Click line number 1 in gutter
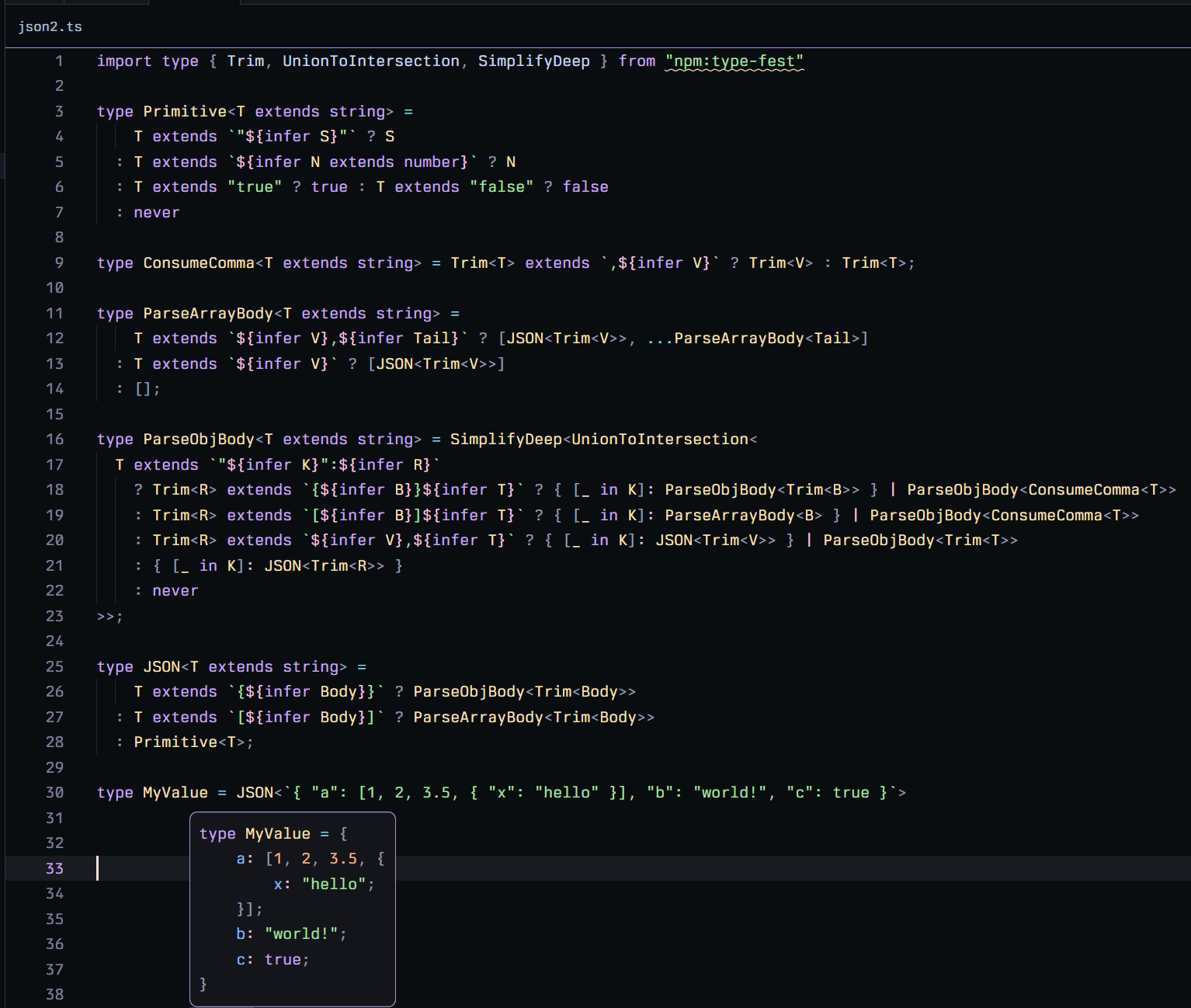Viewport: 1191px width, 1008px height. [x=59, y=61]
